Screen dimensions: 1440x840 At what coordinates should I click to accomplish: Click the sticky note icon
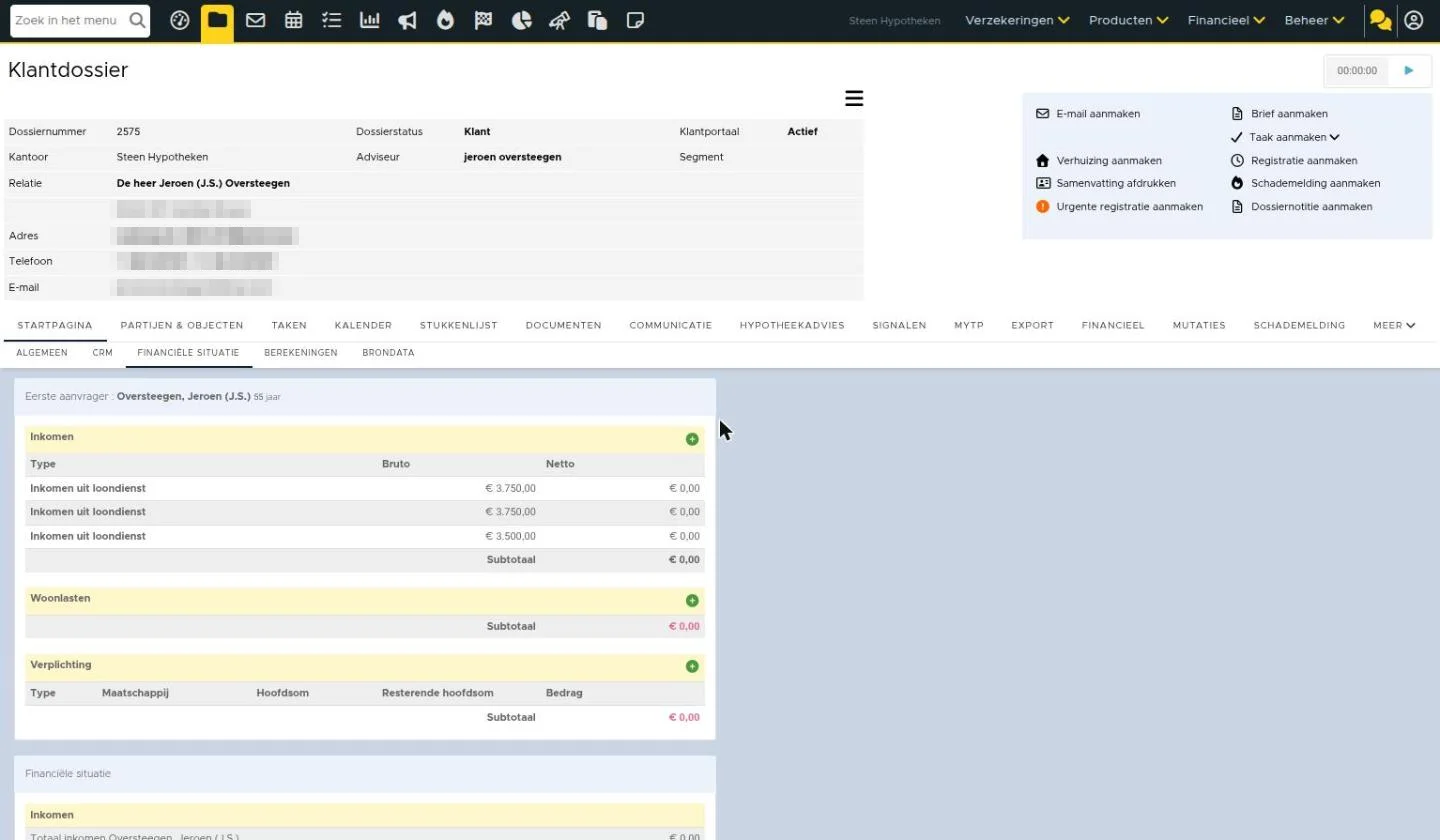(x=635, y=20)
